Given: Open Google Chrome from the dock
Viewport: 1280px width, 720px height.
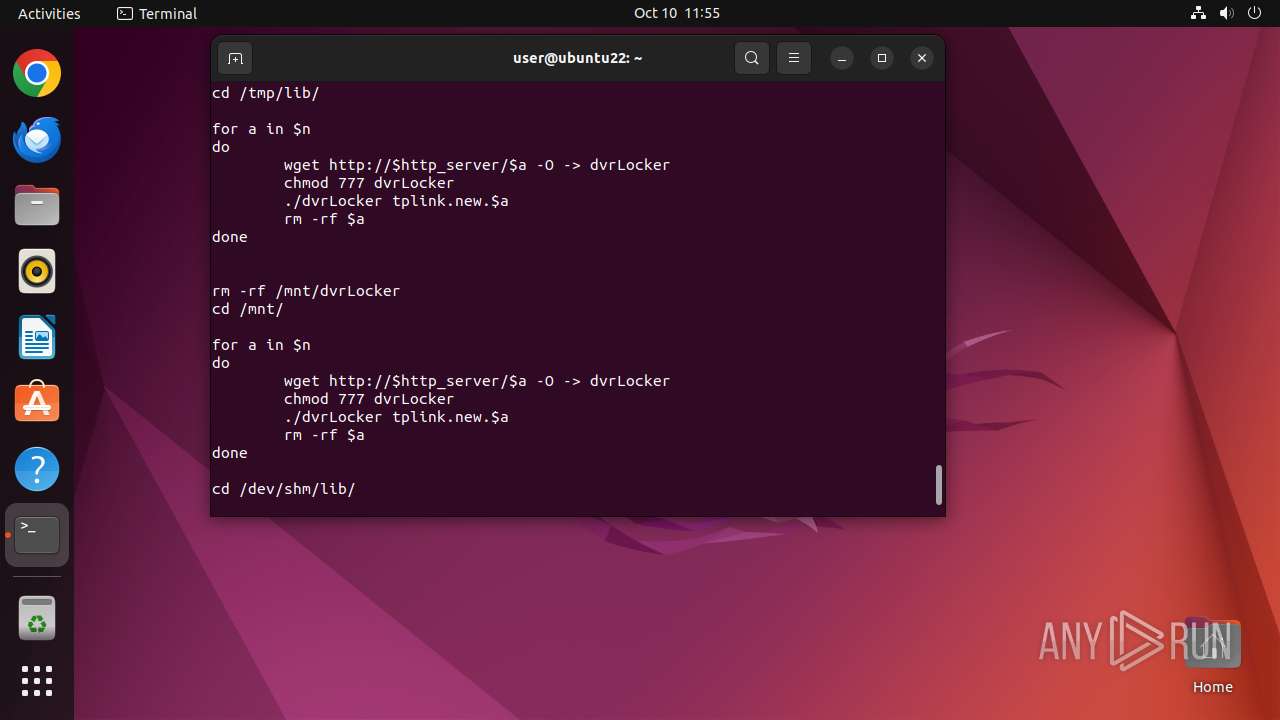Looking at the screenshot, I should click(37, 74).
